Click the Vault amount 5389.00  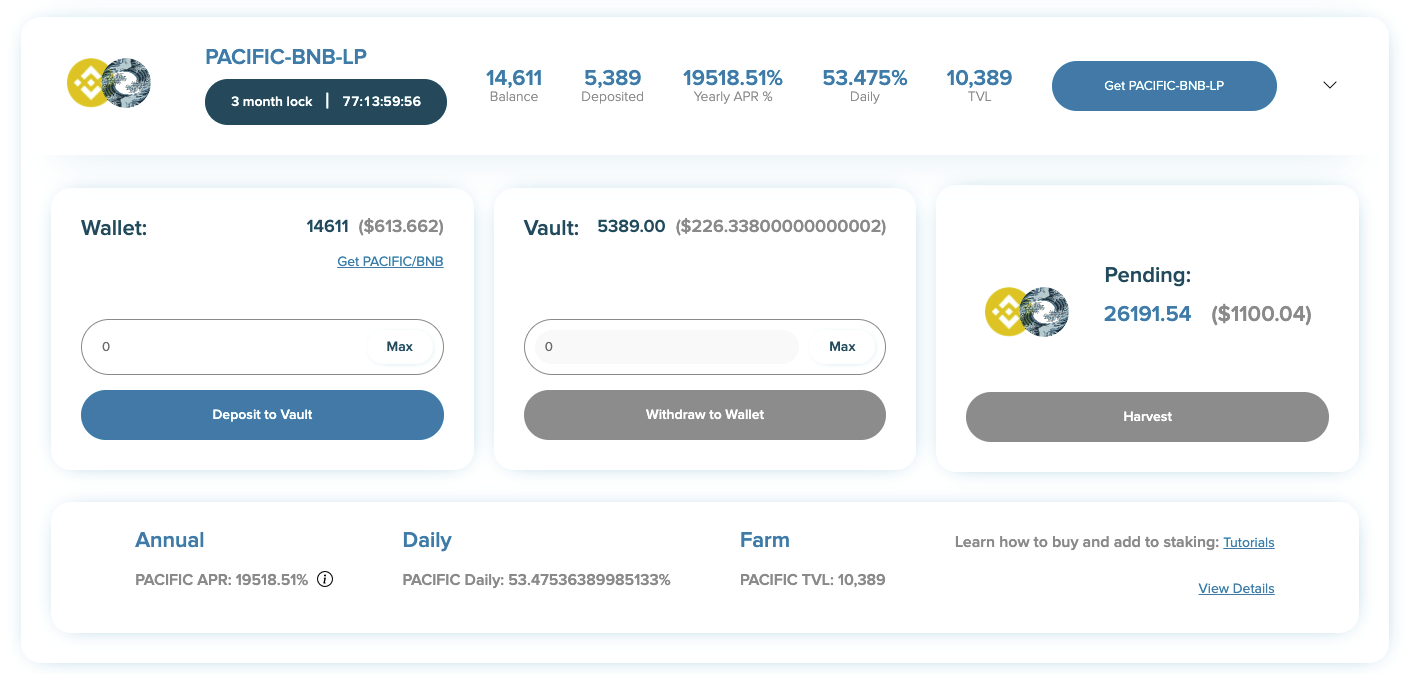click(x=631, y=227)
